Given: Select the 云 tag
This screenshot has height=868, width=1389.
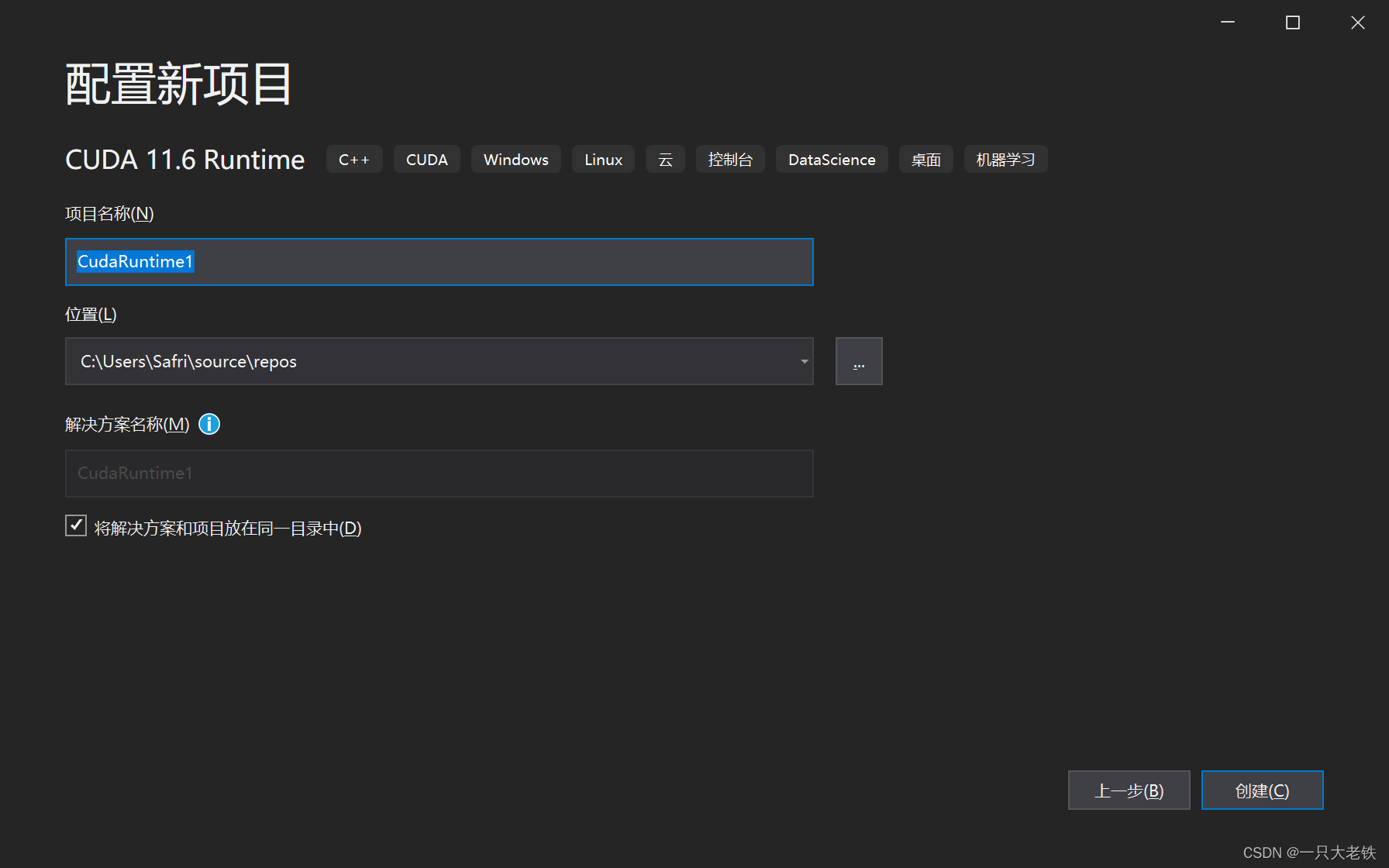Looking at the screenshot, I should tap(666, 160).
